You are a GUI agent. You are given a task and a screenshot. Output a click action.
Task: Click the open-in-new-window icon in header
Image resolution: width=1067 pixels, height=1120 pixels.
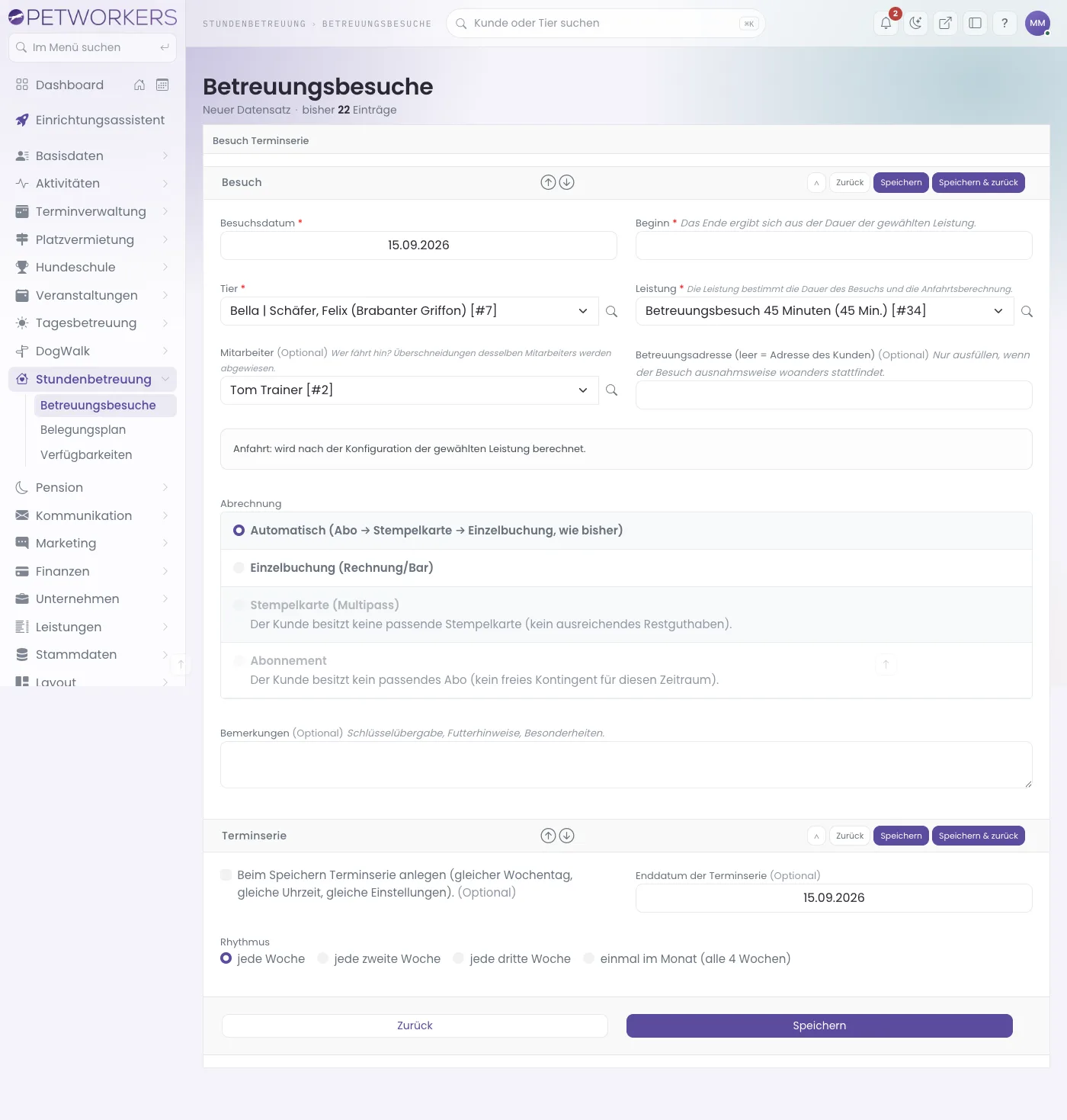945,23
